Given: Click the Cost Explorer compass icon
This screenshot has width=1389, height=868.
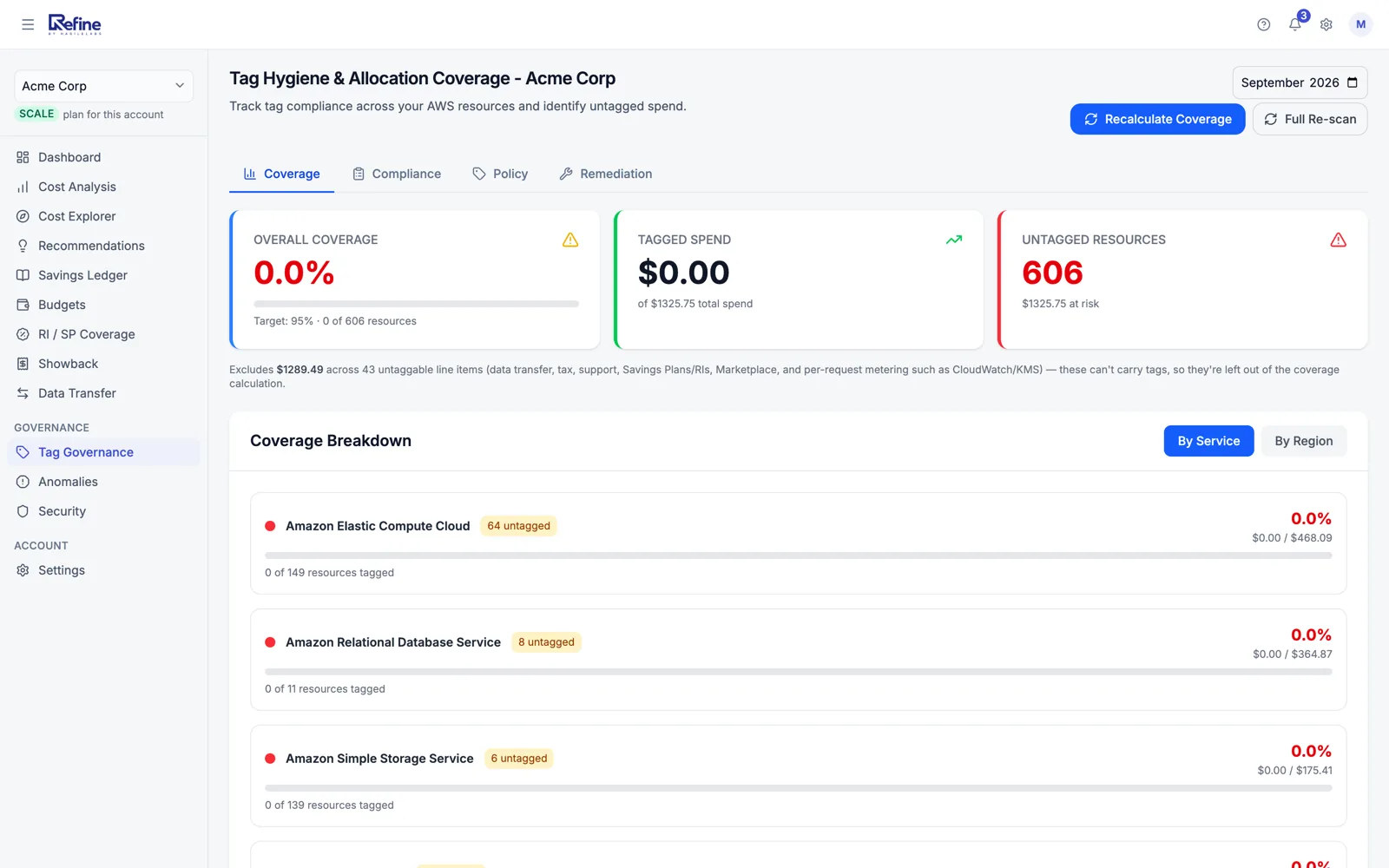Looking at the screenshot, I should (23, 216).
